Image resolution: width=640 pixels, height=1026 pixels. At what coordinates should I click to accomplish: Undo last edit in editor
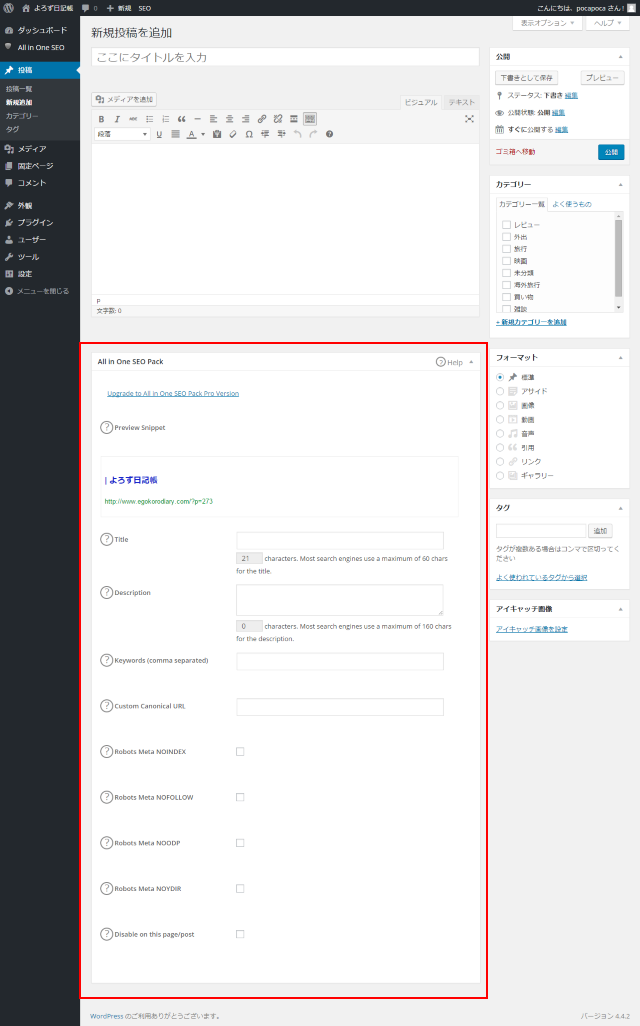[297, 134]
